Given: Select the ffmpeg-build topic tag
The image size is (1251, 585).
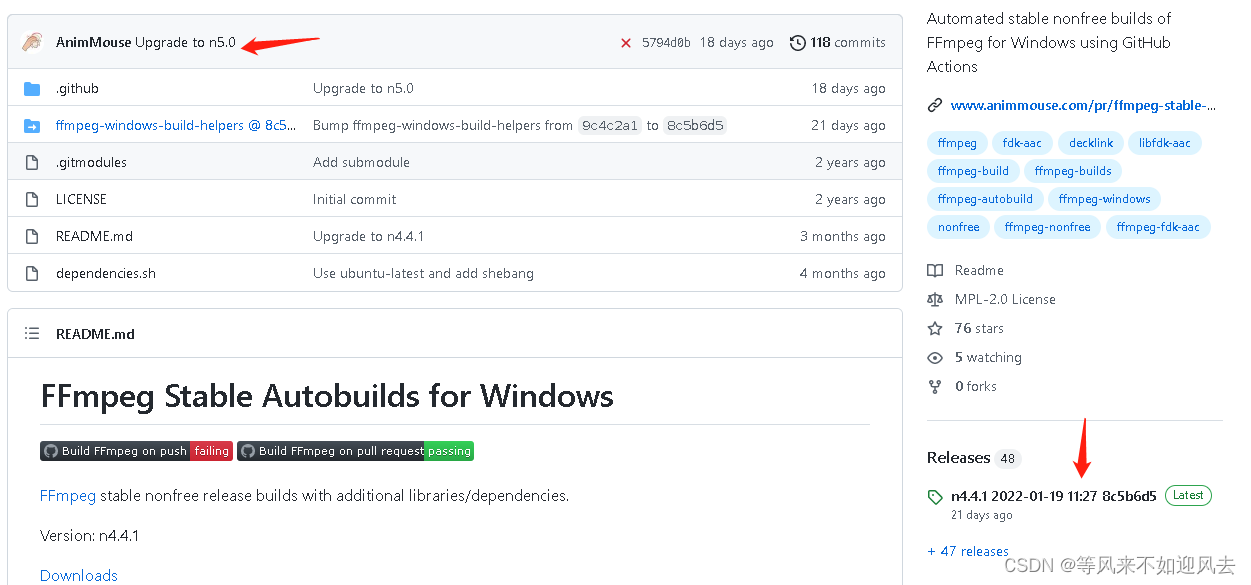Looking at the screenshot, I should click(973, 171).
